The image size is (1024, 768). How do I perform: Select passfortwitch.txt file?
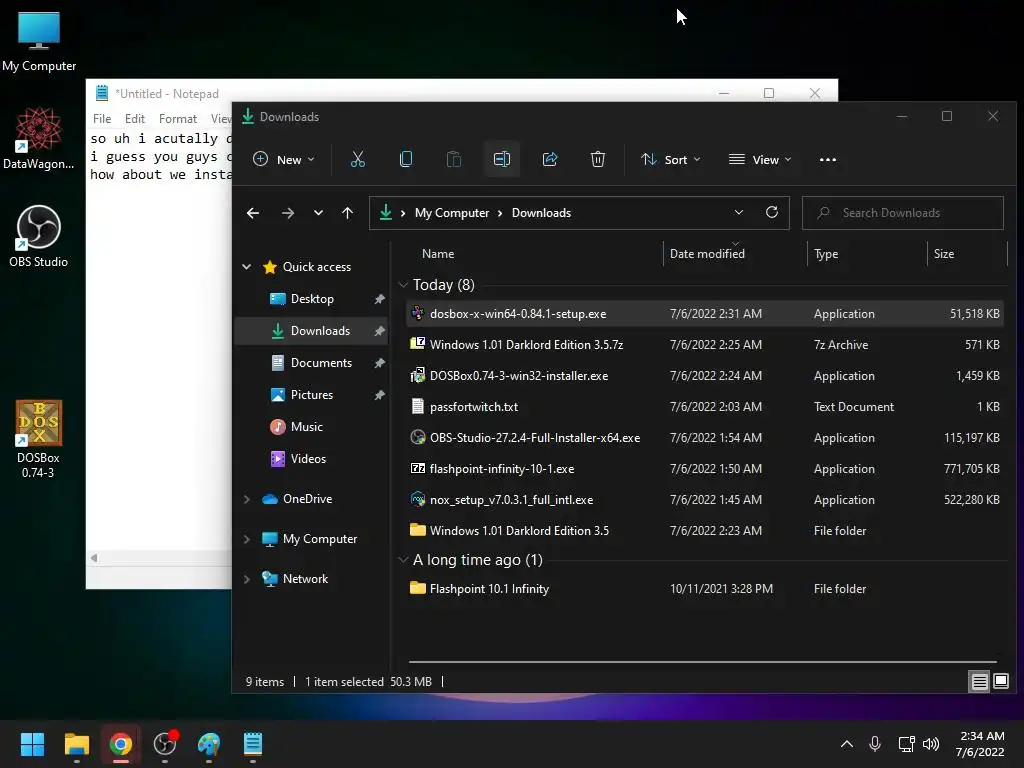pos(704,406)
